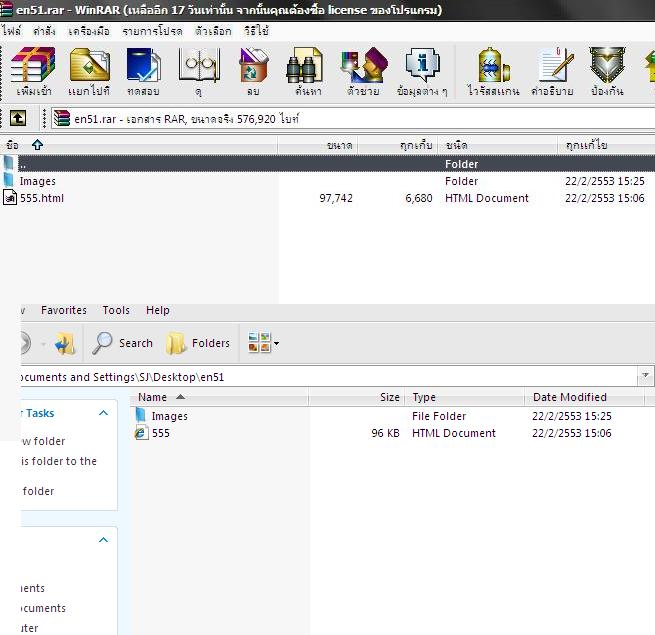Sort by ถูกแก้ไข (Modified) column header
Viewport: 655px width, 635px height.
pyautogui.click(x=606, y=145)
